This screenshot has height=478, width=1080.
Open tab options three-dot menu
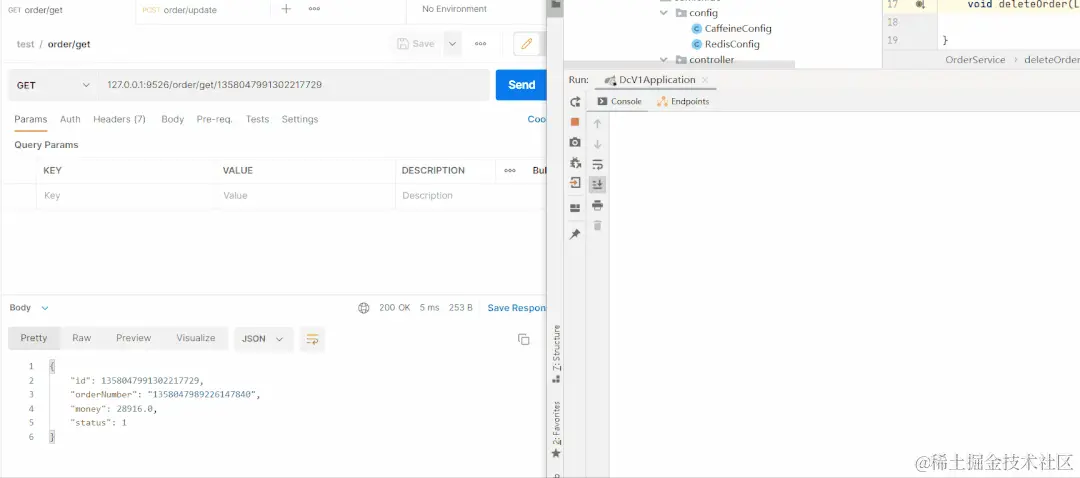314,9
